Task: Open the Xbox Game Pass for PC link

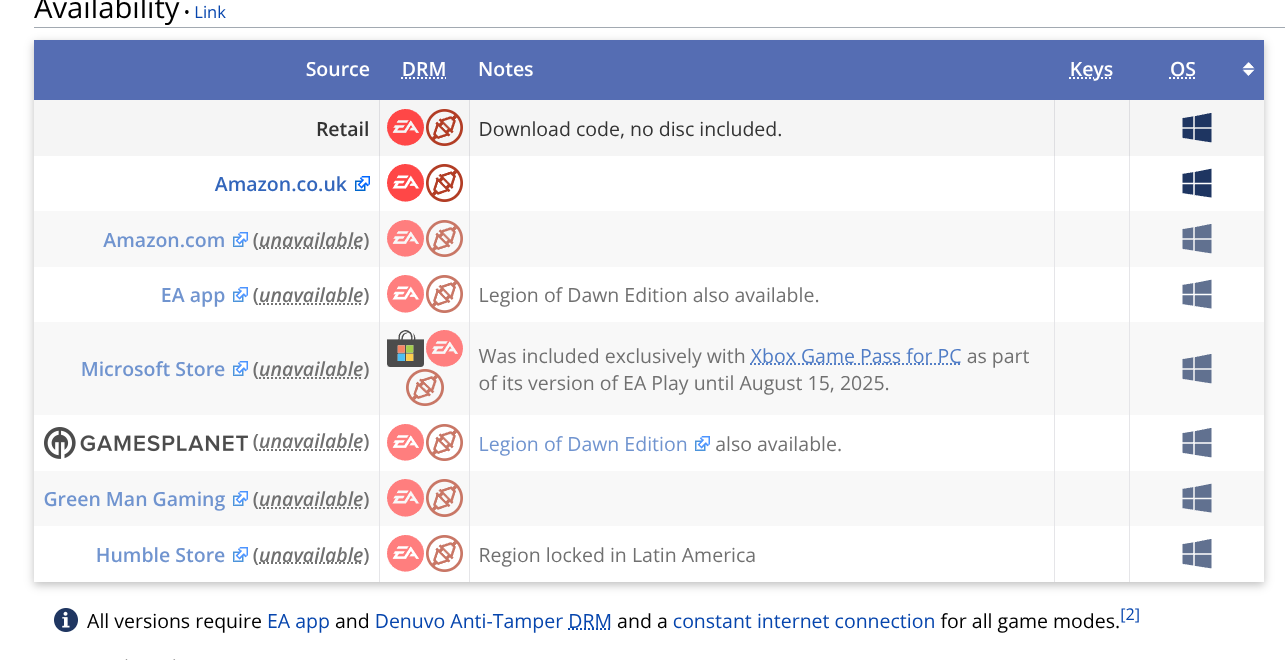Action: coord(855,356)
